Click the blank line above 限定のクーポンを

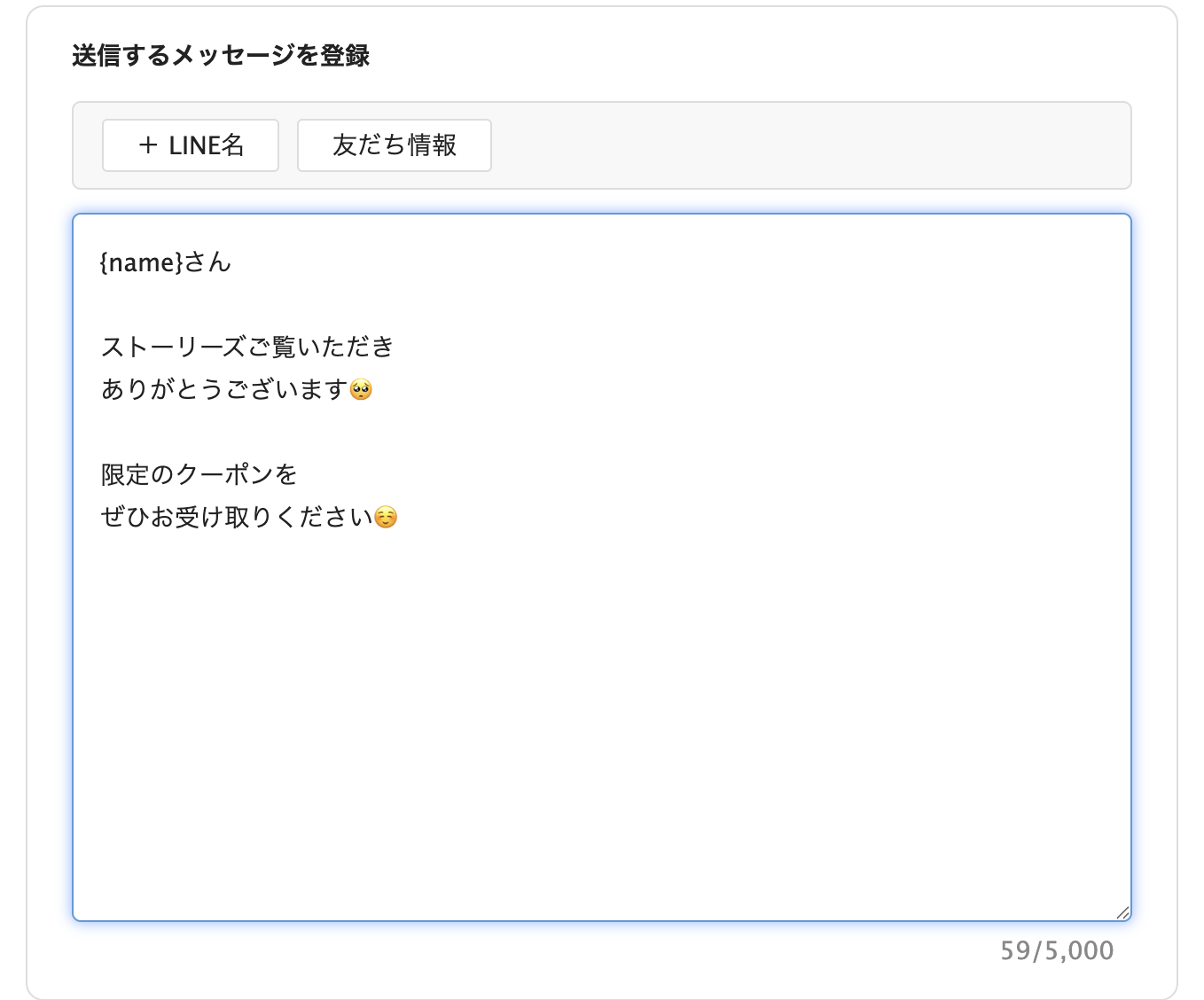click(355, 432)
